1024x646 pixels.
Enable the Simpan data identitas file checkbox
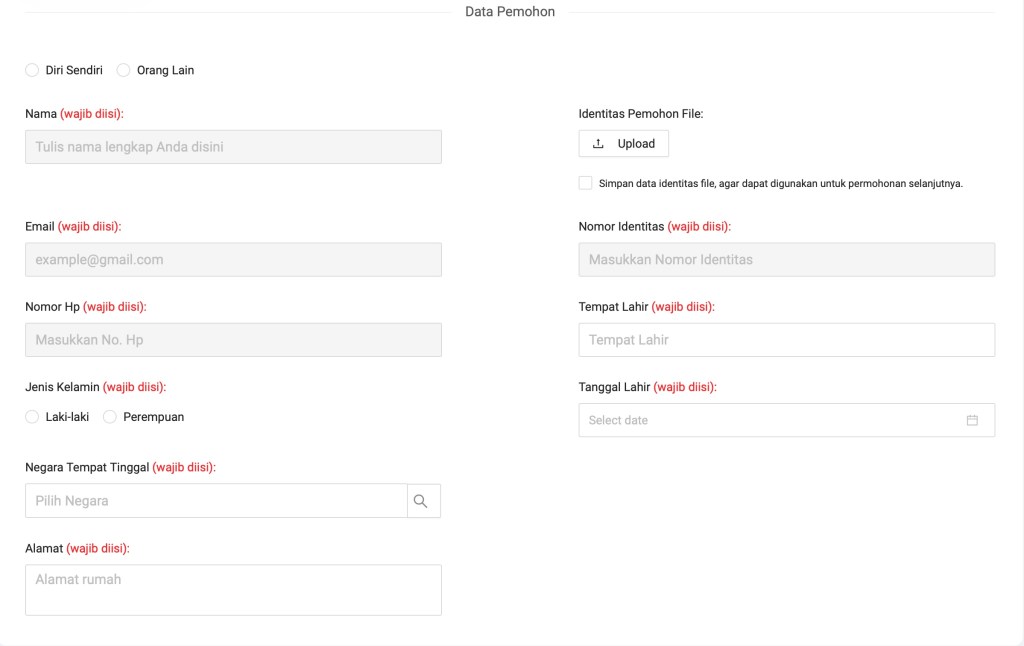(x=585, y=183)
